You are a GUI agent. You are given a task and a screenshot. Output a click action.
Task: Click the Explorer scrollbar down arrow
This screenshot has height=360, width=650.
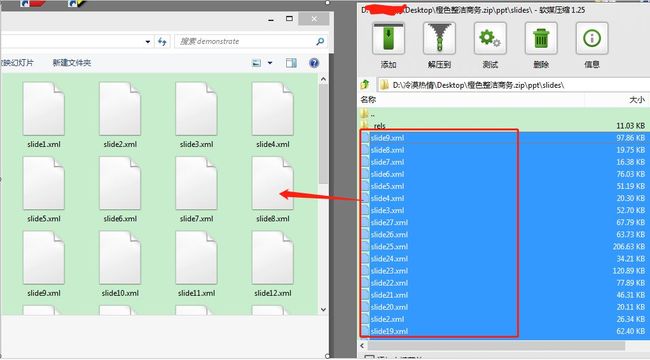pos(323,309)
